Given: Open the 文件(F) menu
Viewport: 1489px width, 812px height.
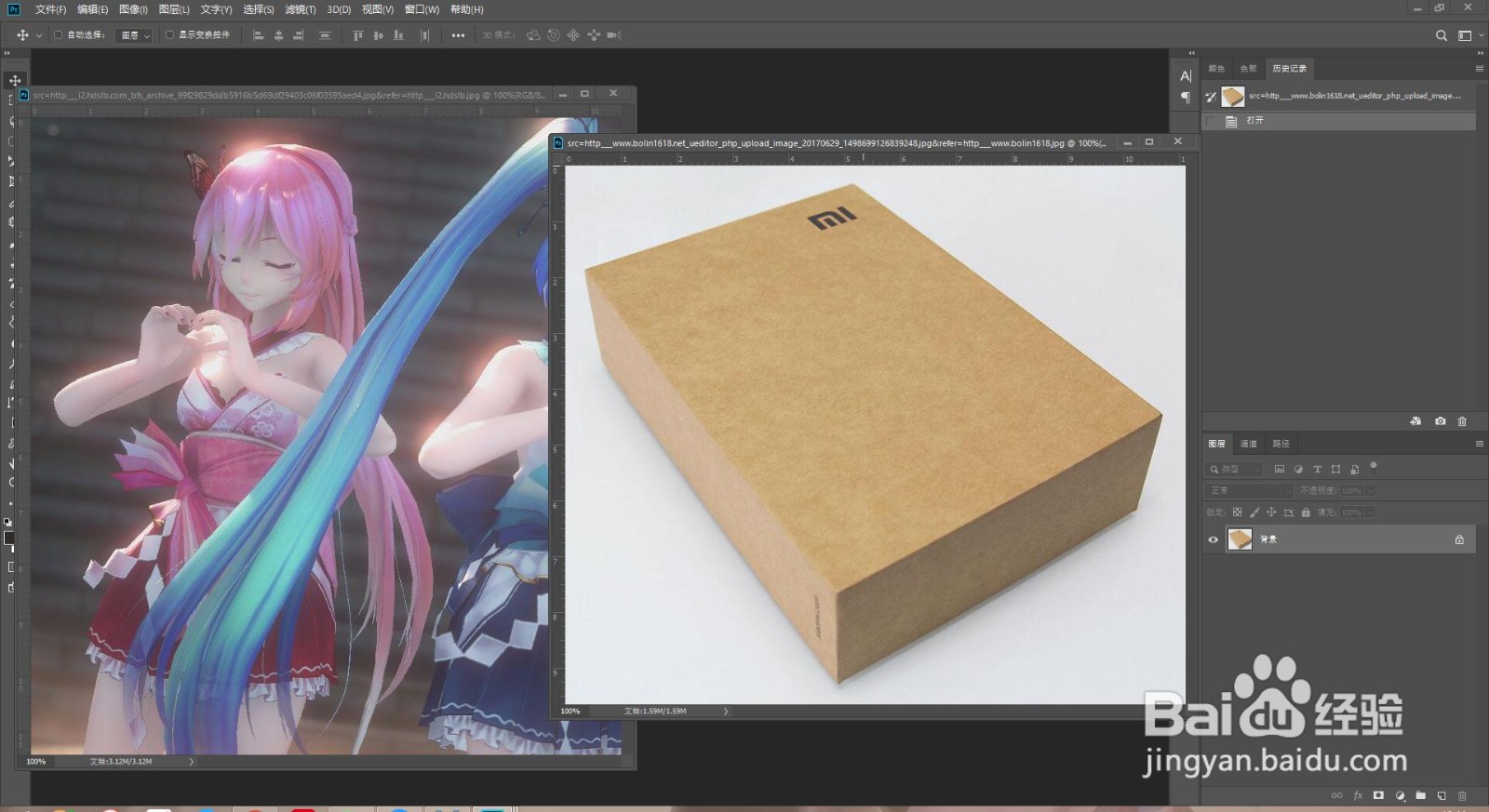Looking at the screenshot, I should click(x=50, y=9).
